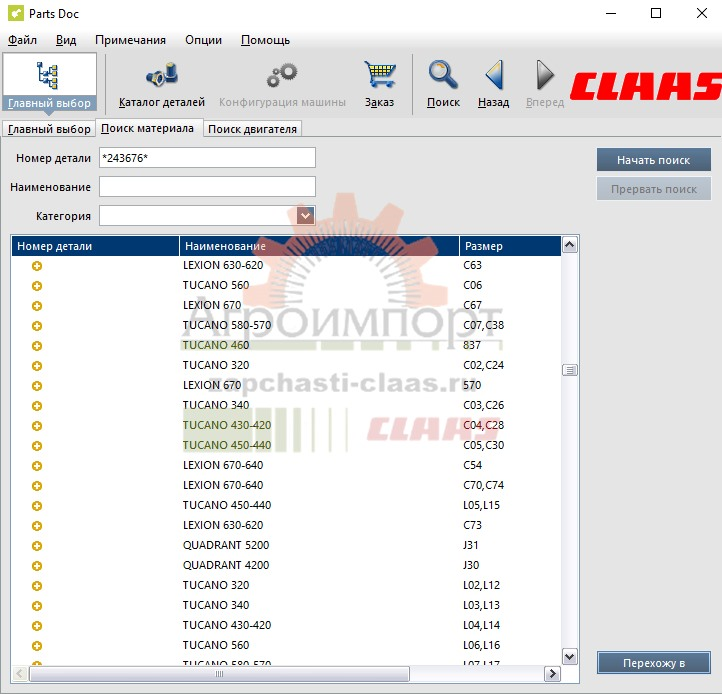Switch to Главный выбор tab
This screenshot has height=694, width=722.
pos(49,129)
